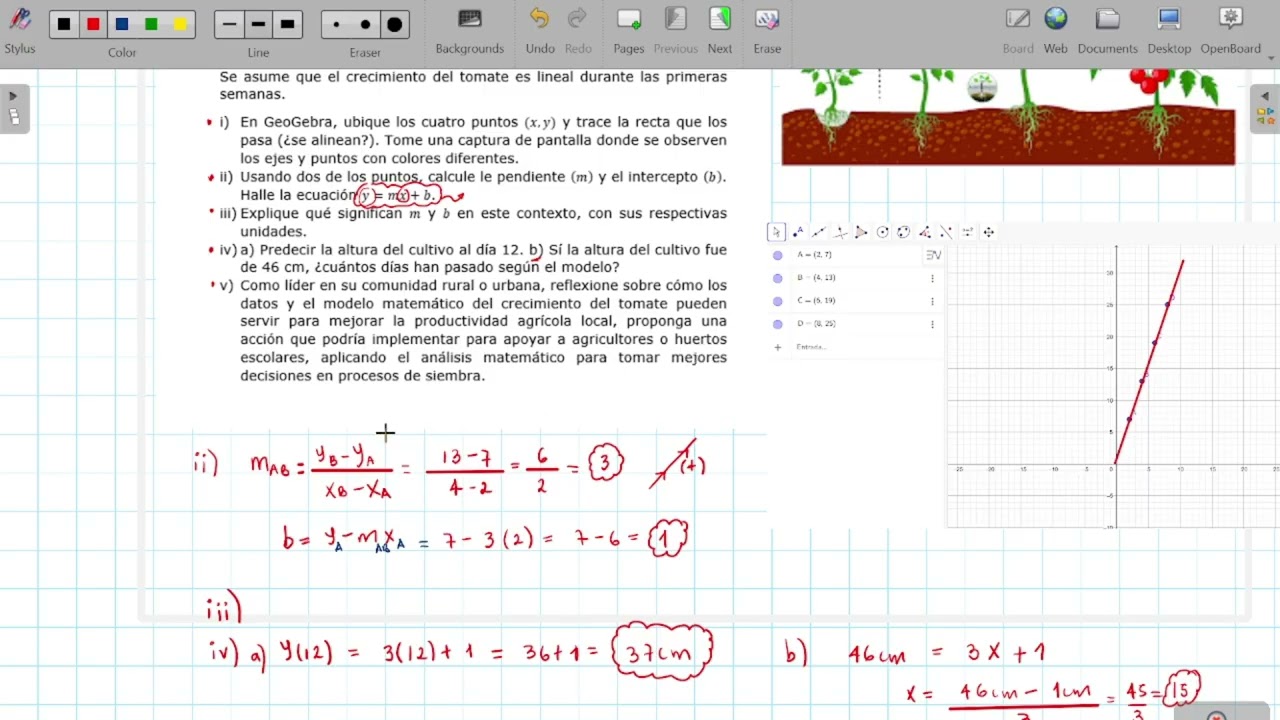Select the GeoGebra Ellipse tool
The width and height of the screenshot is (1280, 720).
coord(904,232)
